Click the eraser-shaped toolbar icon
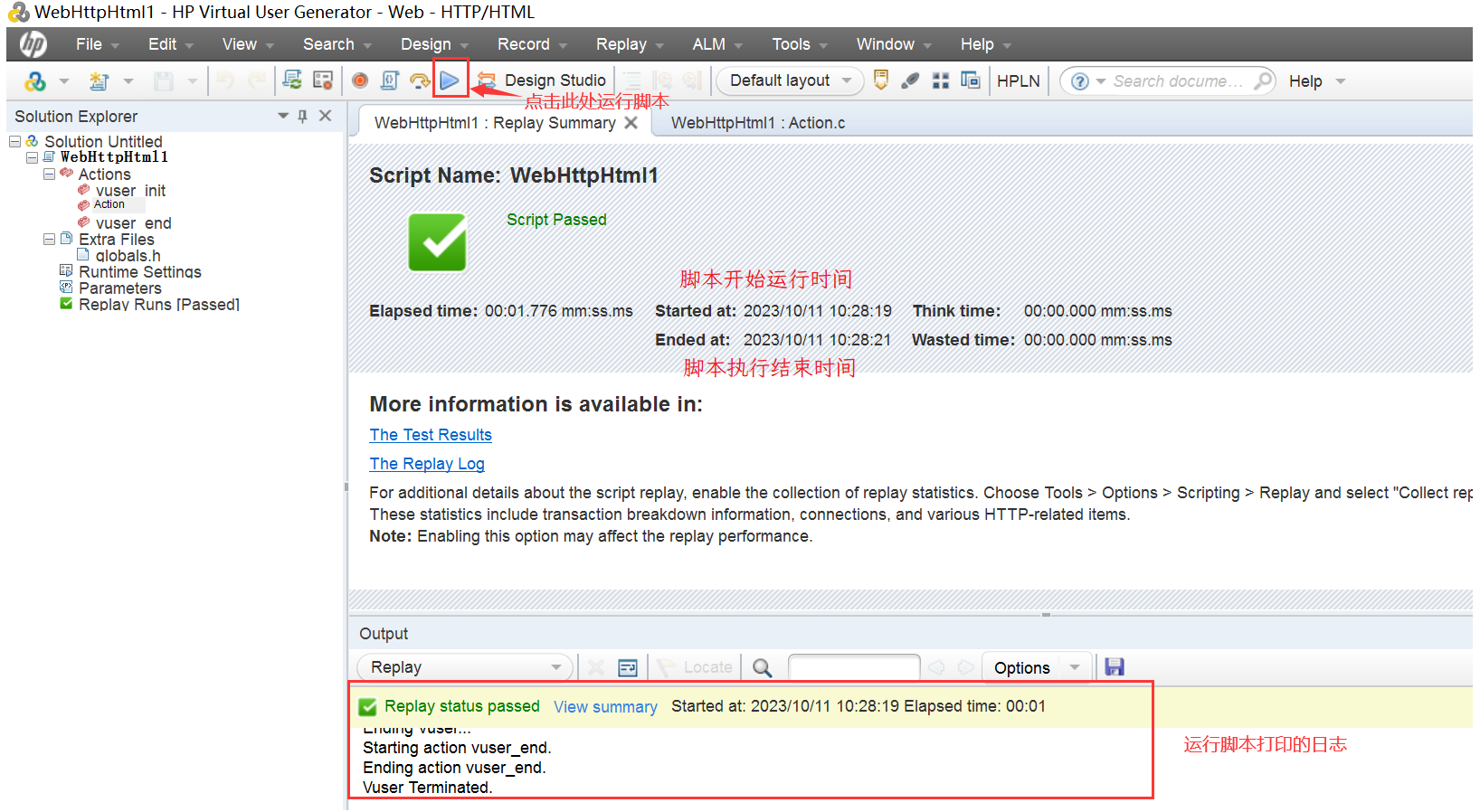Viewport: 1480px width, 812px height. [x=911, y=80]
